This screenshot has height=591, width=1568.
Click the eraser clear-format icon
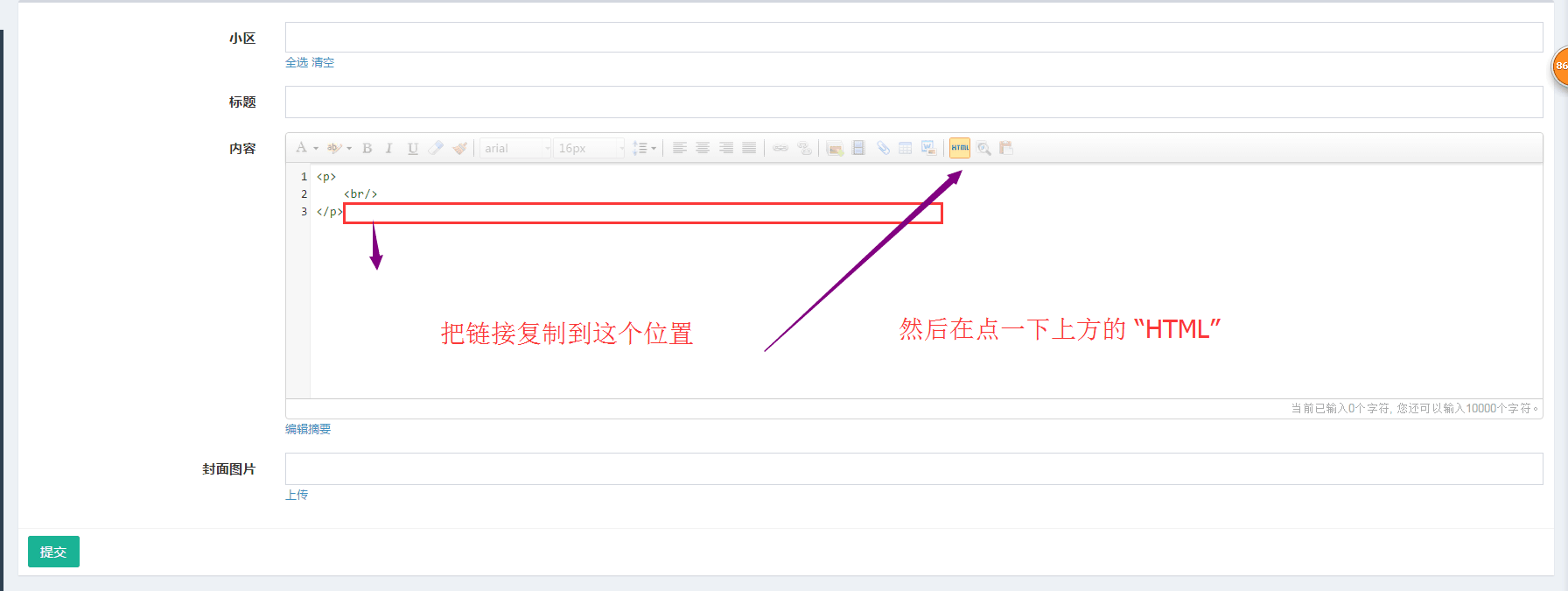pos(436,148)
